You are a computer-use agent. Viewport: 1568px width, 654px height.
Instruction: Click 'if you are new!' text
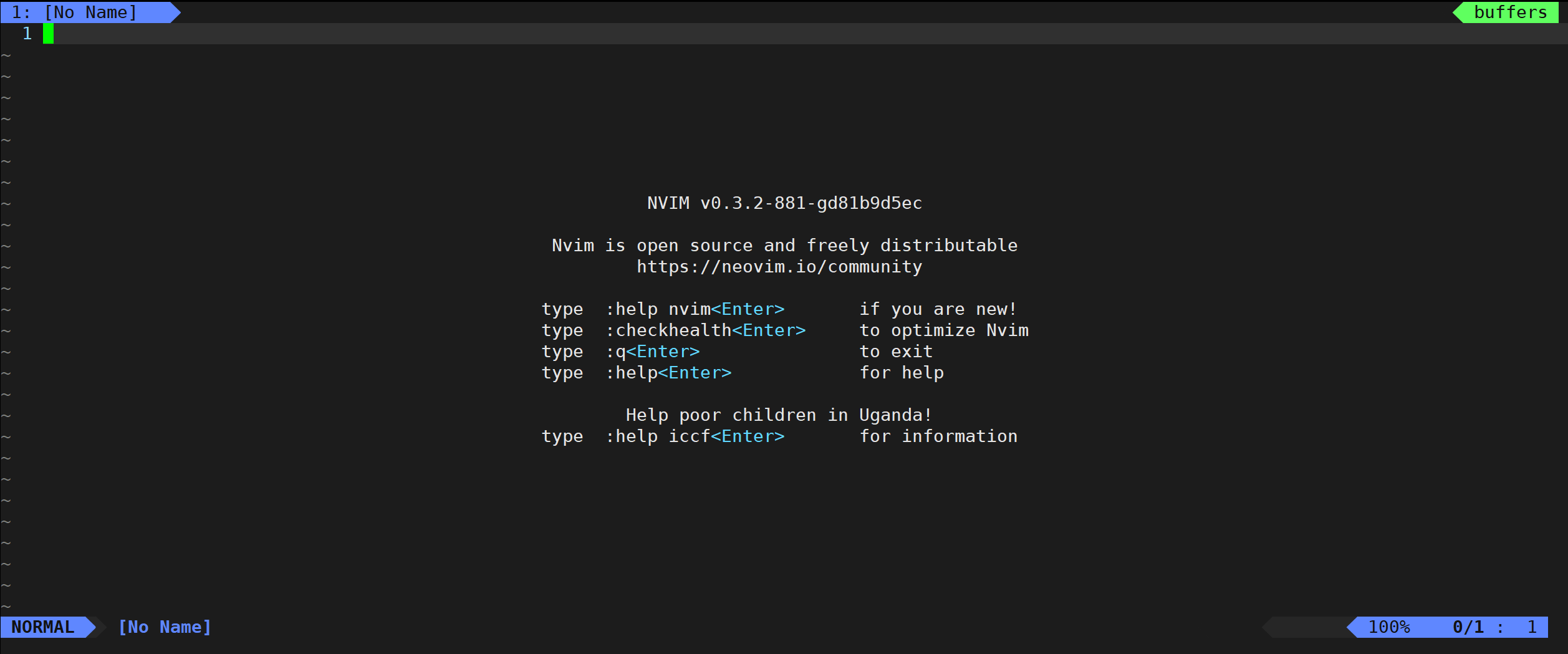click(x=938, y=309)
